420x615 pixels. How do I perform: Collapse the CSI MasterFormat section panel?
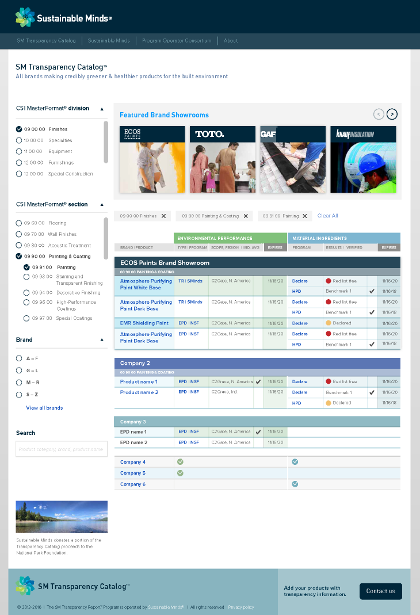102,205
